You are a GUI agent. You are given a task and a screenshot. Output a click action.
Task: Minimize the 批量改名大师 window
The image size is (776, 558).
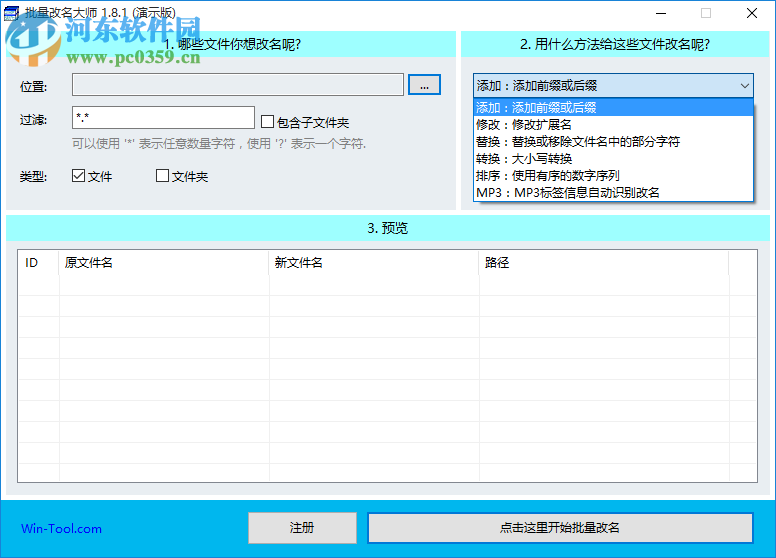(x=661, y=13)
